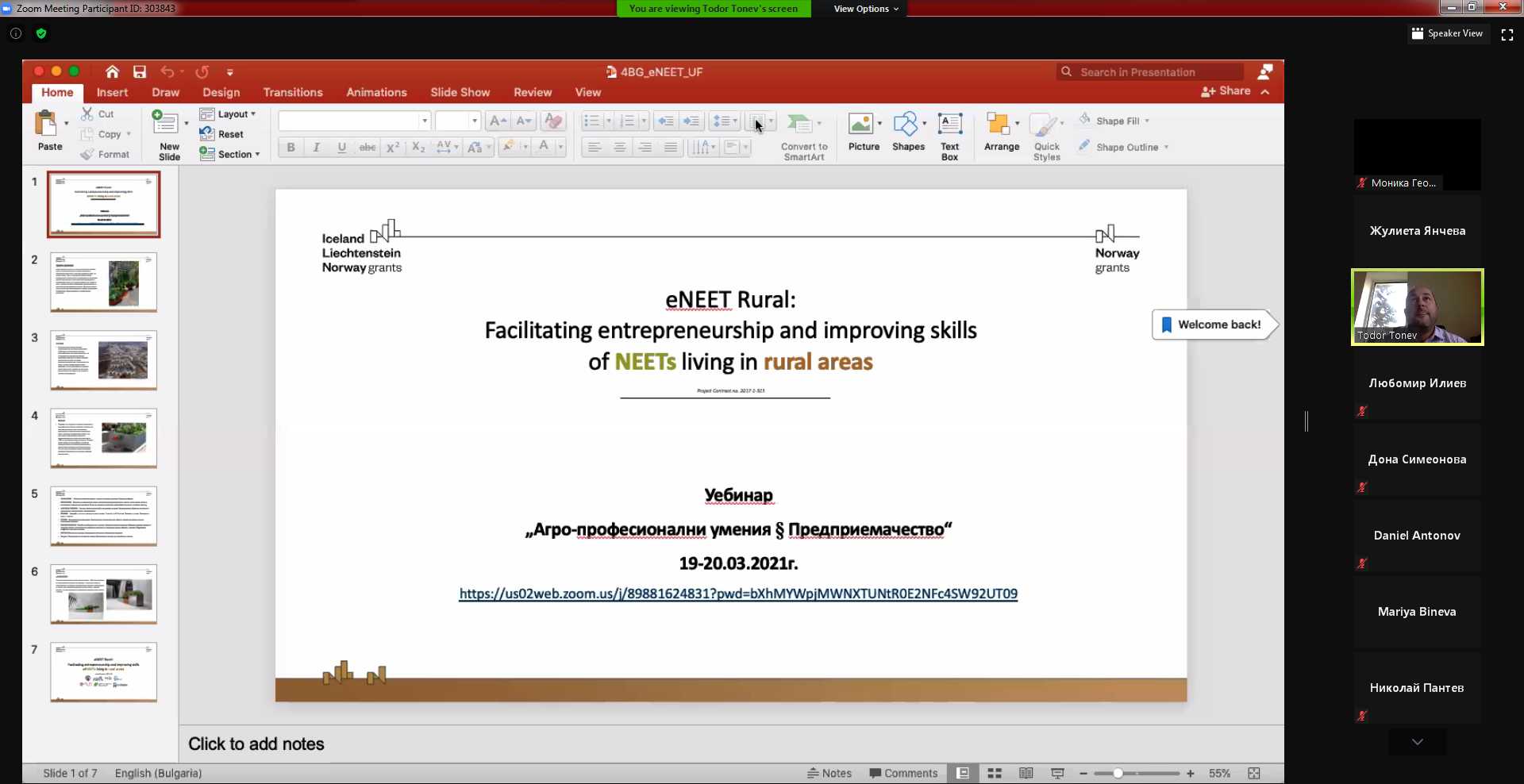Open Zoom View Options menu

[x=866, y=9]
